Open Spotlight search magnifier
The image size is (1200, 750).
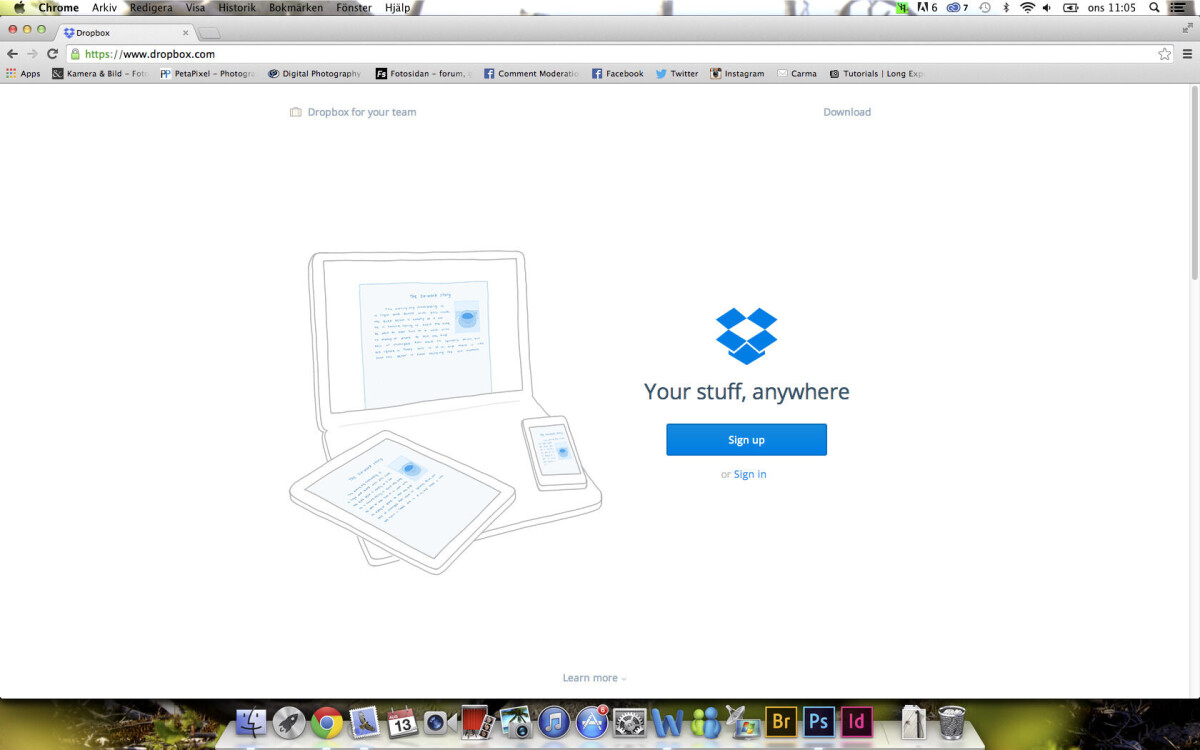pyautogui.click(x=1154, y=7)
